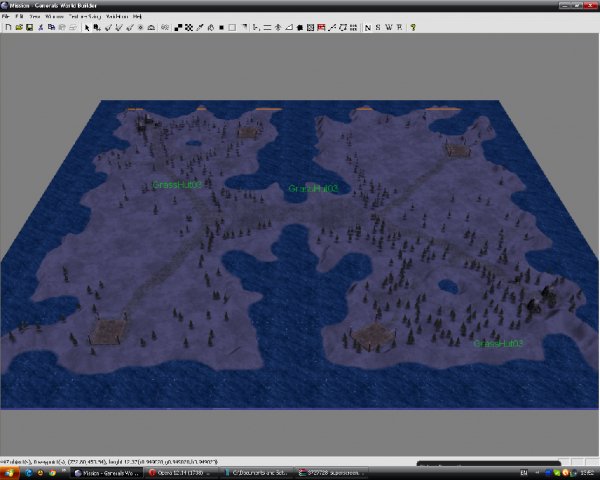Select the pointer-with-plus tool
This screenshot has width=600, height=480.
click(97, 27)
